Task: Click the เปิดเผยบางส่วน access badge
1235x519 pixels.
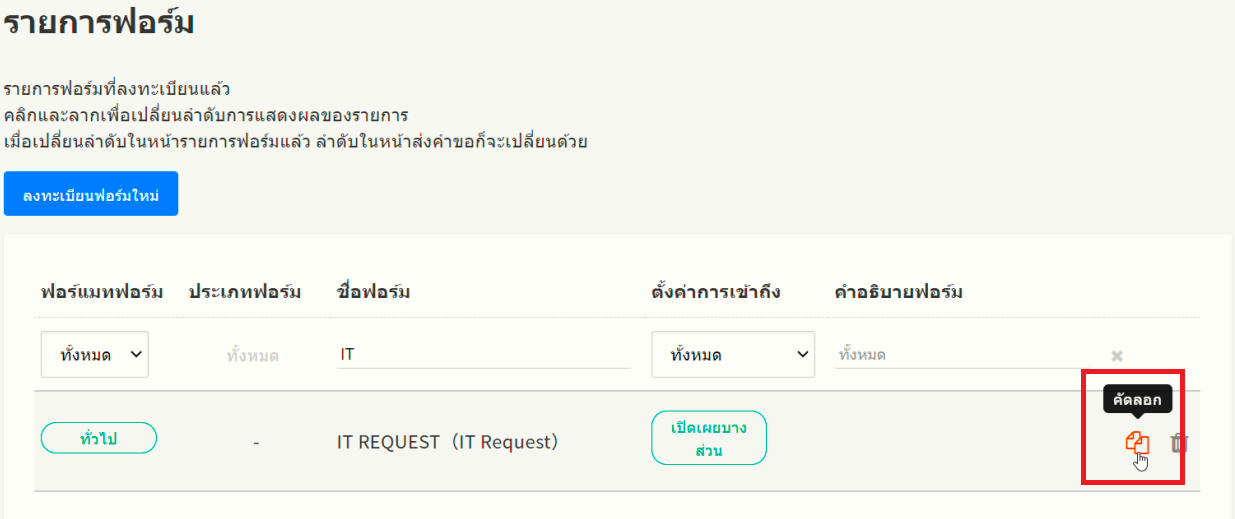Action: click(x=709, y=438)
